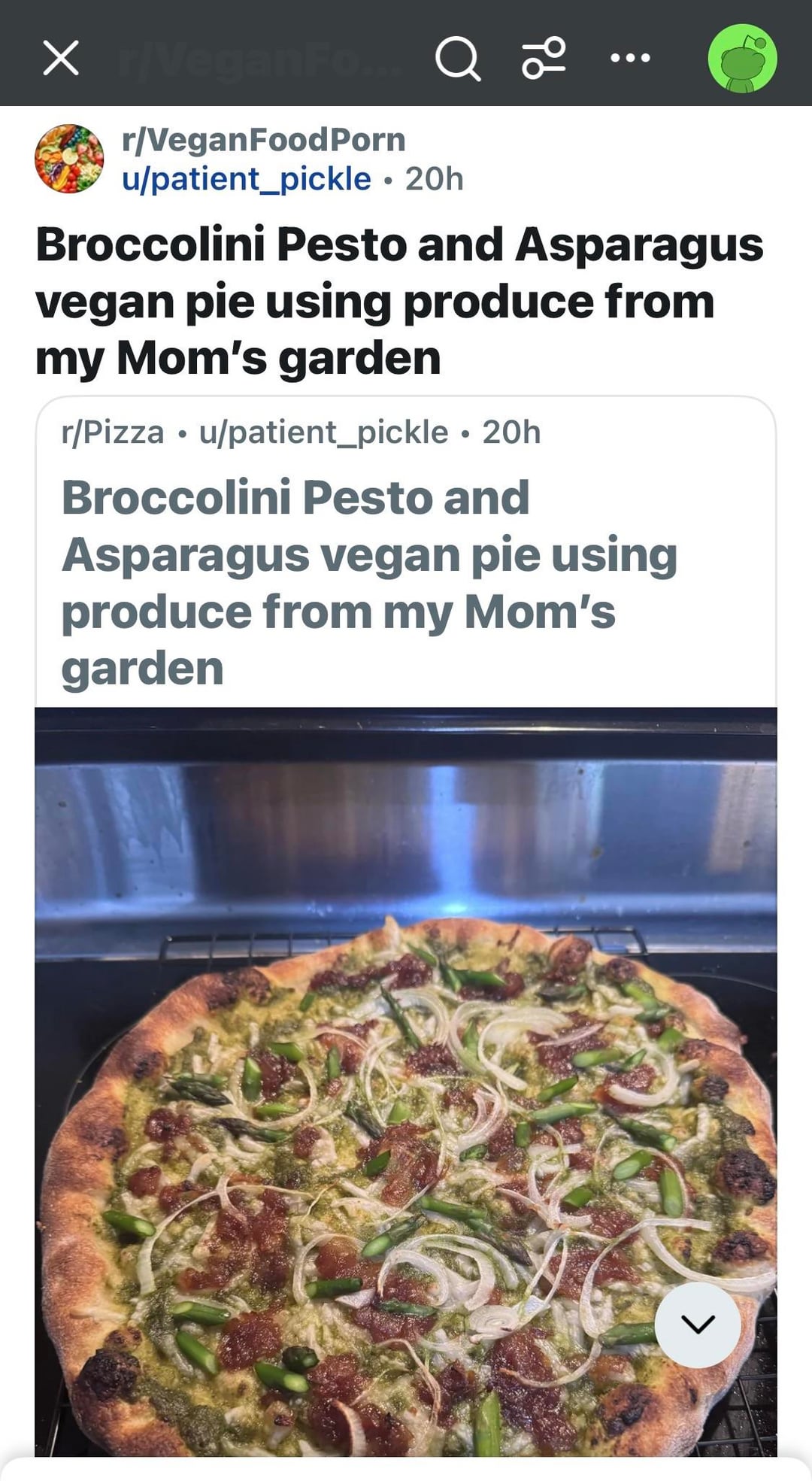Tap the 20h timestamp in the crosspost header
812x1481 pixels.
tap(511, 432)
